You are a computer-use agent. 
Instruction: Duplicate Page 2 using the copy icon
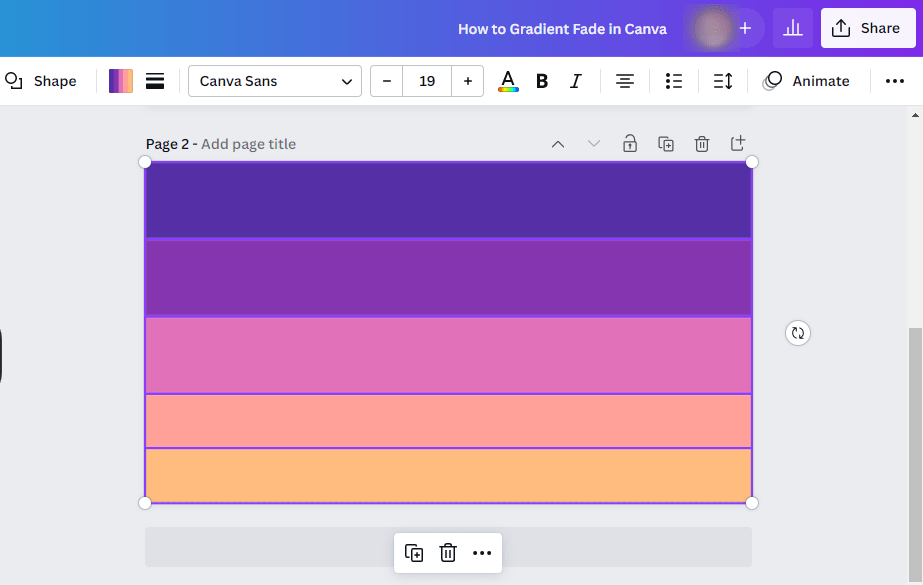coord(666,144)
